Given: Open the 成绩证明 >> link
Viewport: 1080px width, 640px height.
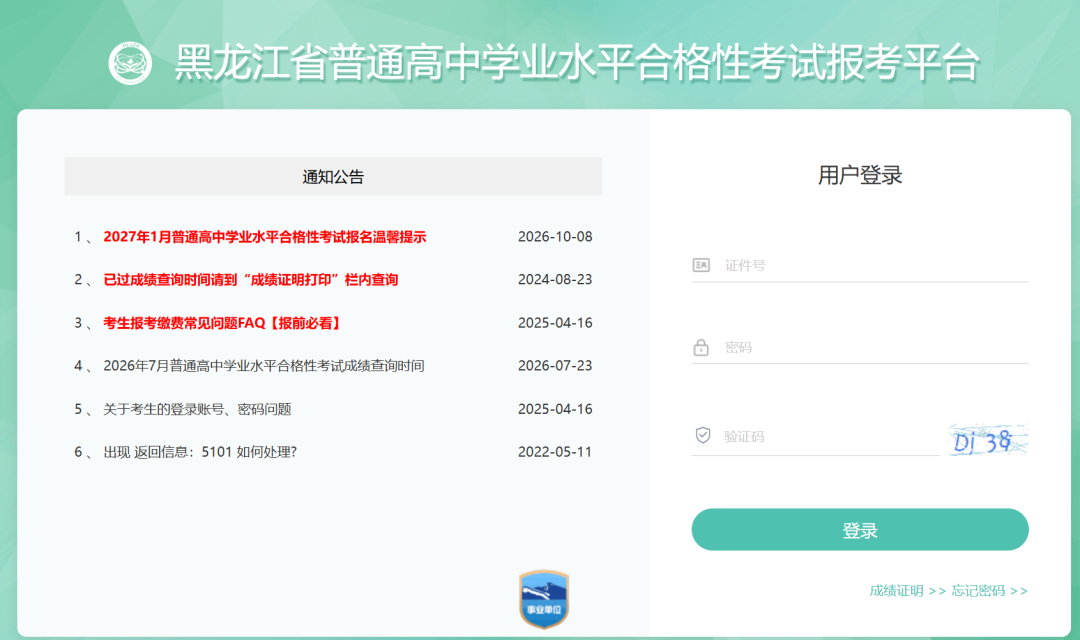Looking at the screenshot, I should click(x=907, y=591).
